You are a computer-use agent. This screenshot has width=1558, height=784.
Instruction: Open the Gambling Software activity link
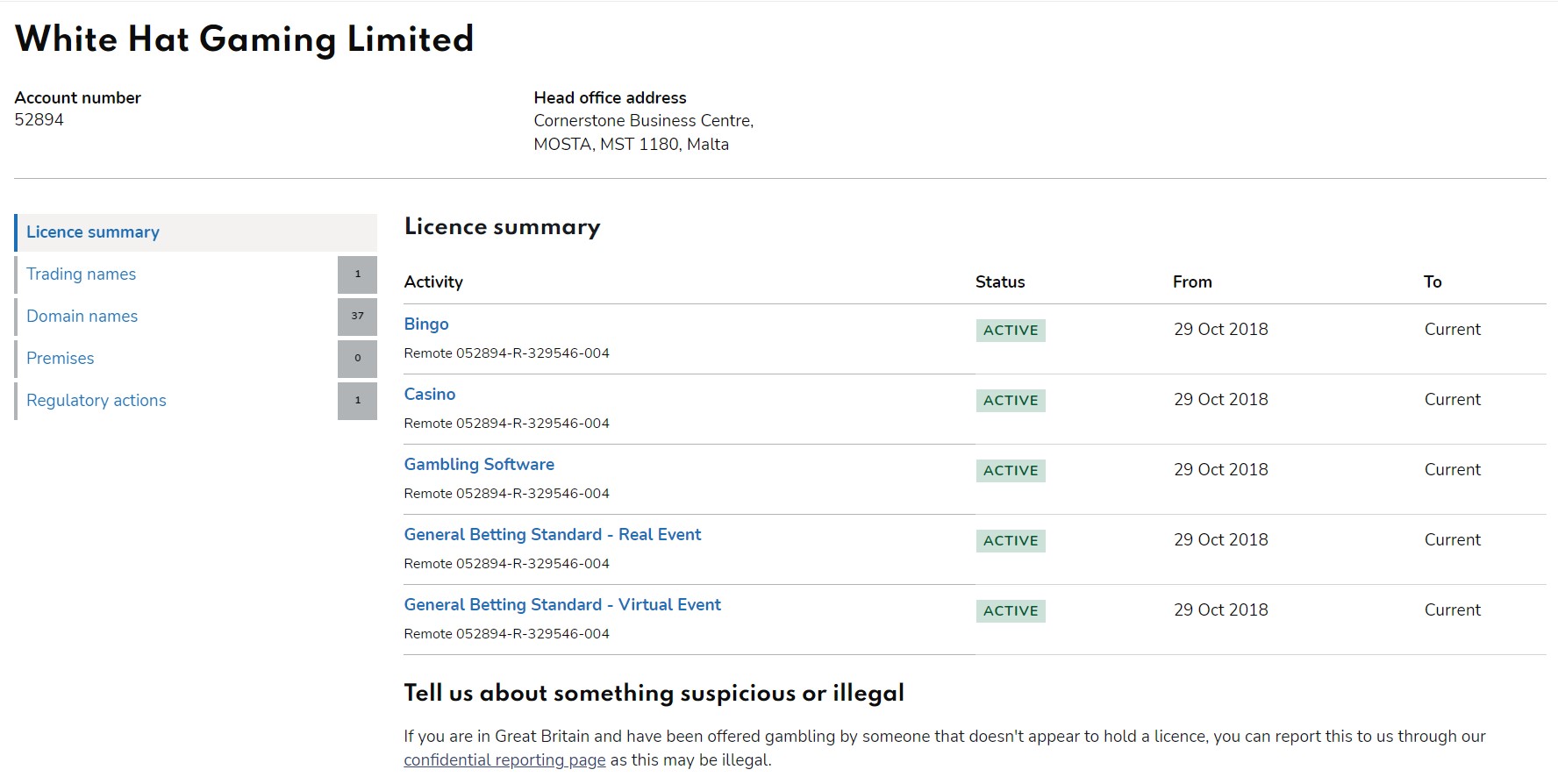[x=479, y=465]
